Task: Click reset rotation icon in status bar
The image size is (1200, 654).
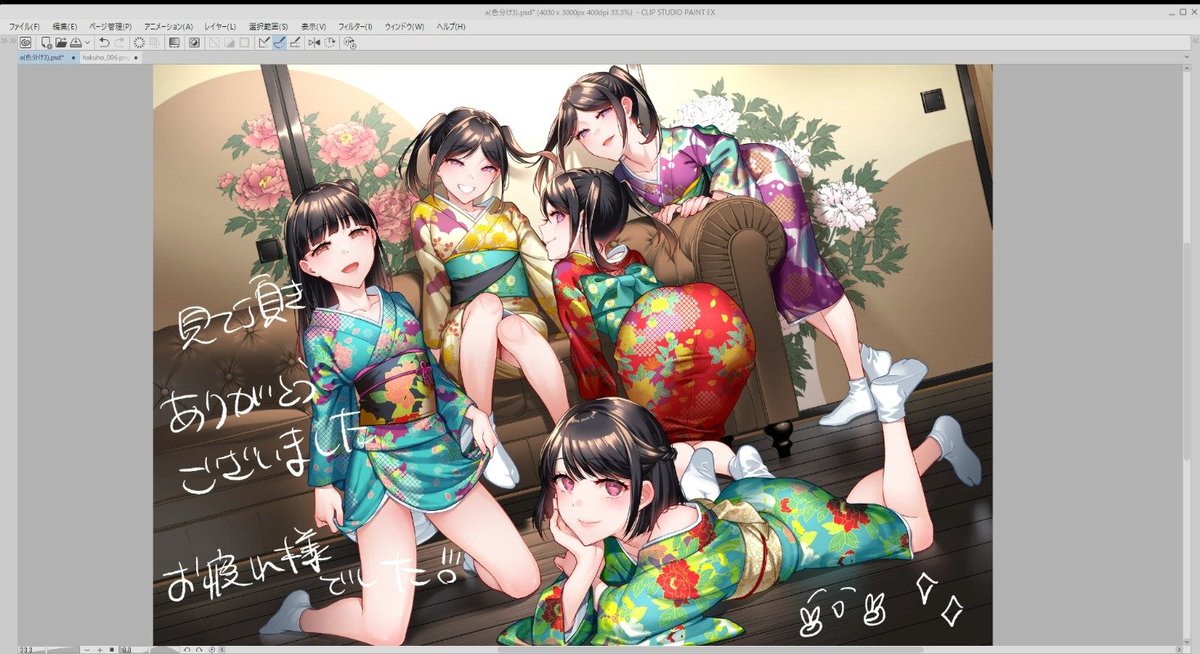Action: coord(211,649)
